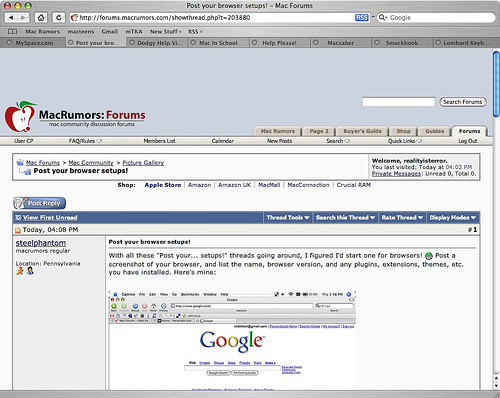Click the user icon under steelphantom's location

(30, 271)
